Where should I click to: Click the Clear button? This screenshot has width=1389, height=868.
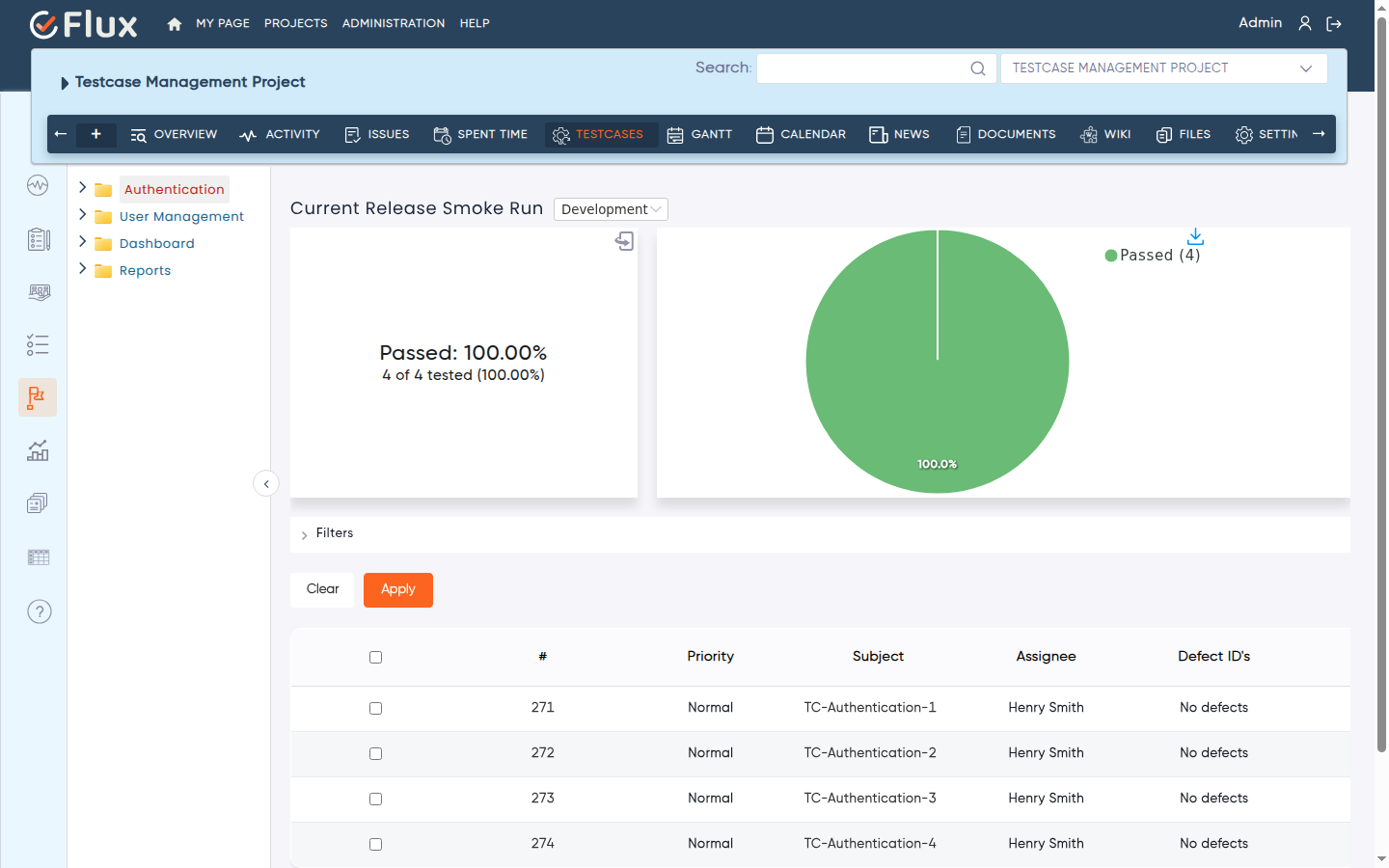(322, 590)
